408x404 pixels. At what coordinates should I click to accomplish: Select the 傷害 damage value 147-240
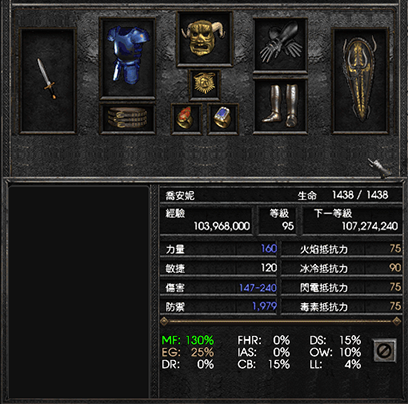[258, 287]
